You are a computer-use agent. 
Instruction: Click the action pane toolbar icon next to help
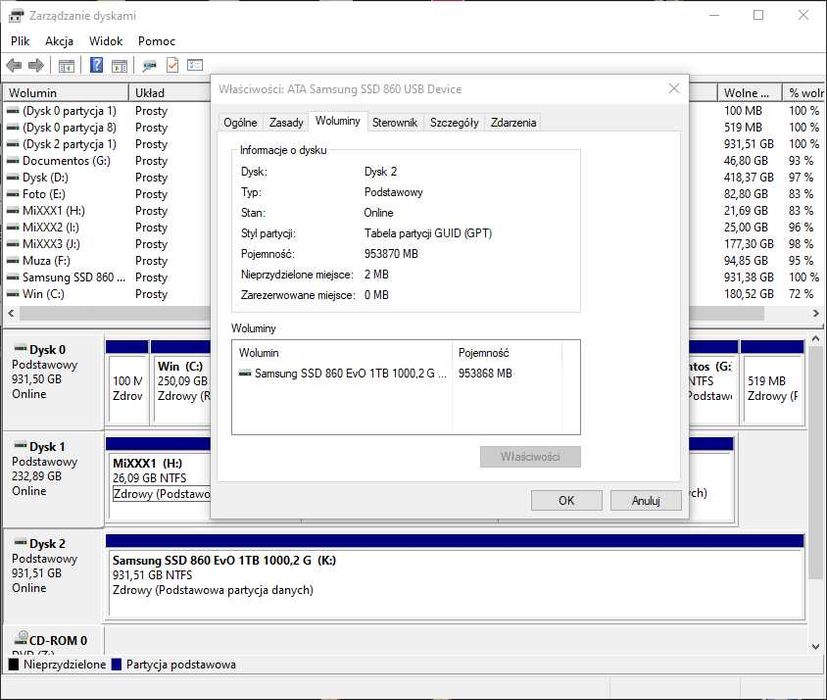click(x=120, y=66)
